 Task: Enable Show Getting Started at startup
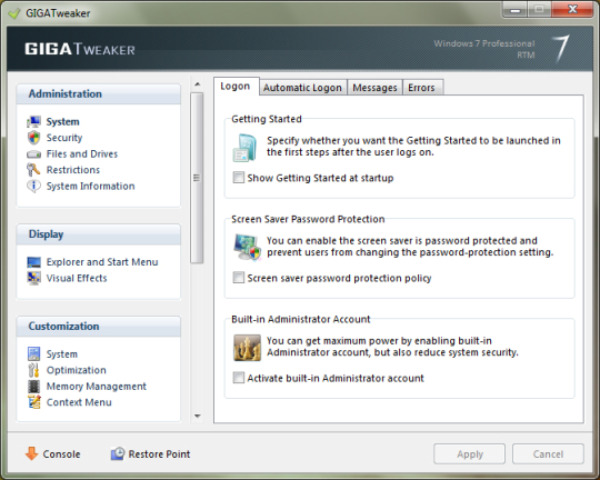(x=238, y=178)
